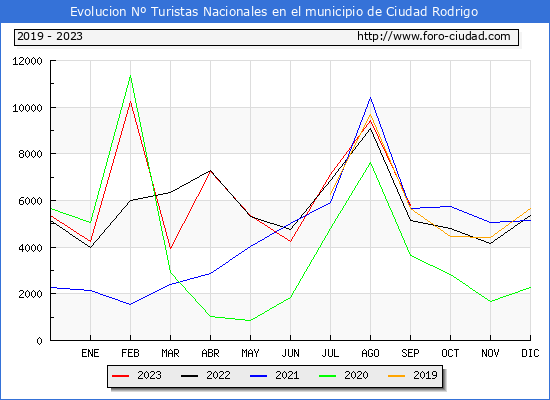
Task: Click the black 2022 point at ABR
Action: click(x=210, y=171)
